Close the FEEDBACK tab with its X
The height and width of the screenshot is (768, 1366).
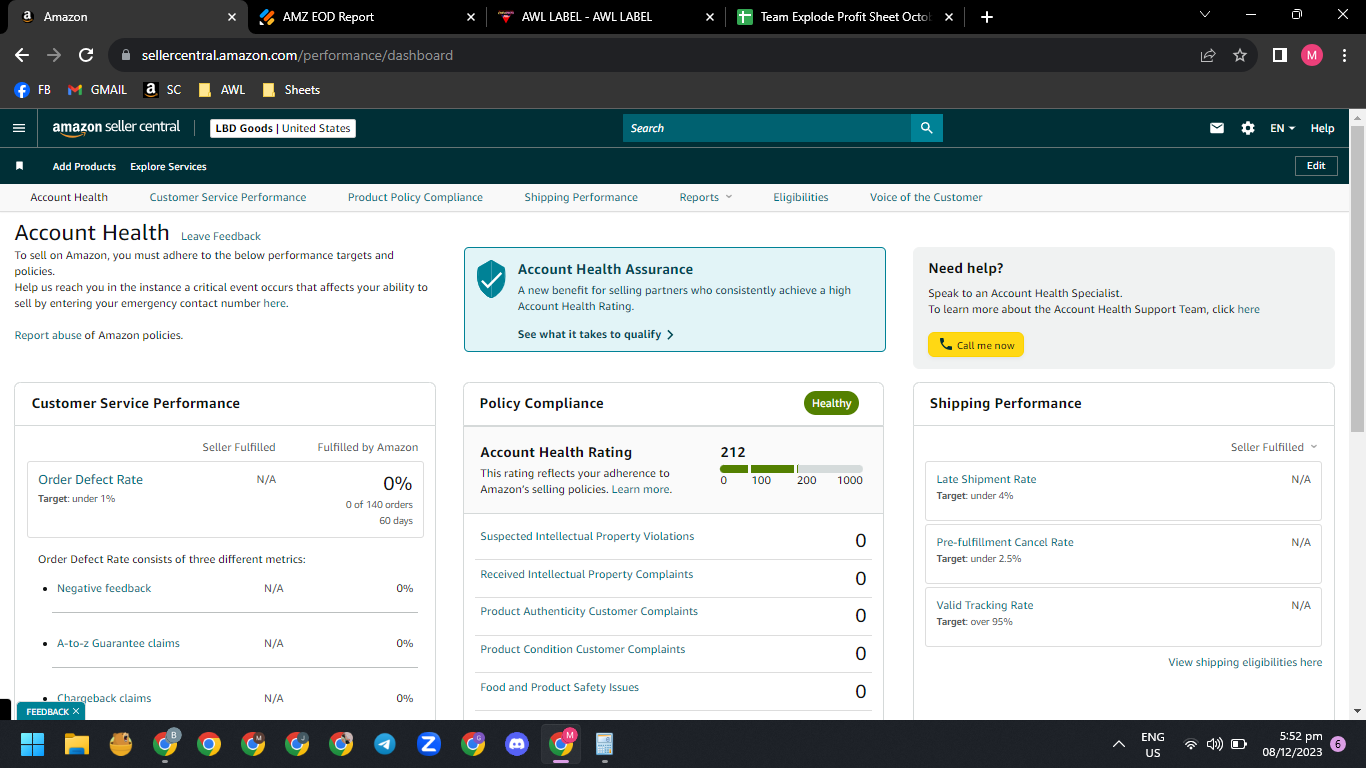[76, 711]
